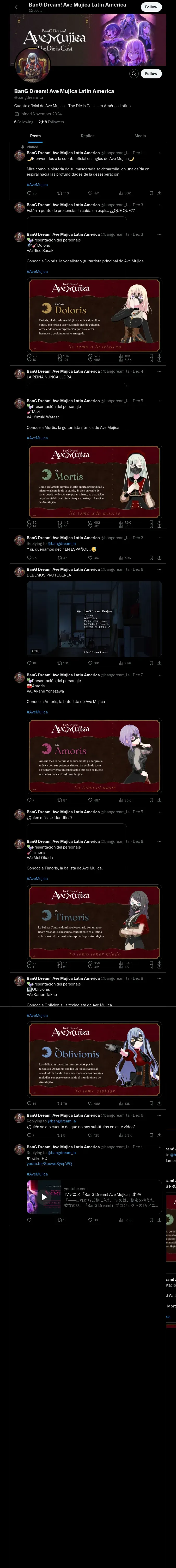Open more menu on the Amoris Dec 7 post

(x=159, y=675)
